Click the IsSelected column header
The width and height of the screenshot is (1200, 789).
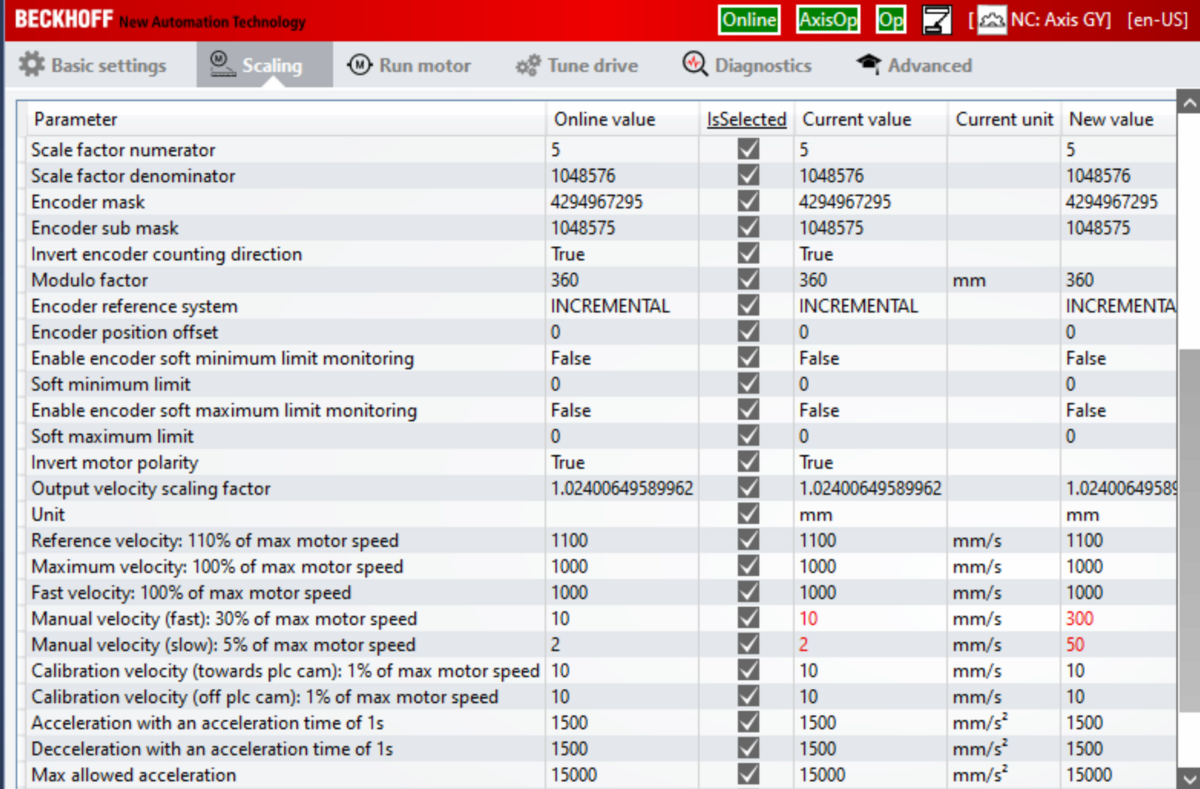(x=747, y=119)
